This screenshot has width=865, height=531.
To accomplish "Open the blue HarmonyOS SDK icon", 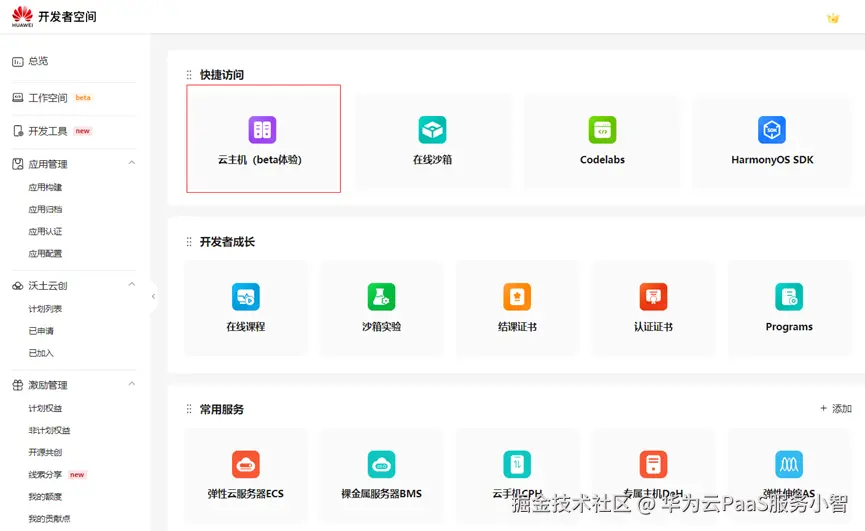I will pyautogui.click(x=772, y=130).
